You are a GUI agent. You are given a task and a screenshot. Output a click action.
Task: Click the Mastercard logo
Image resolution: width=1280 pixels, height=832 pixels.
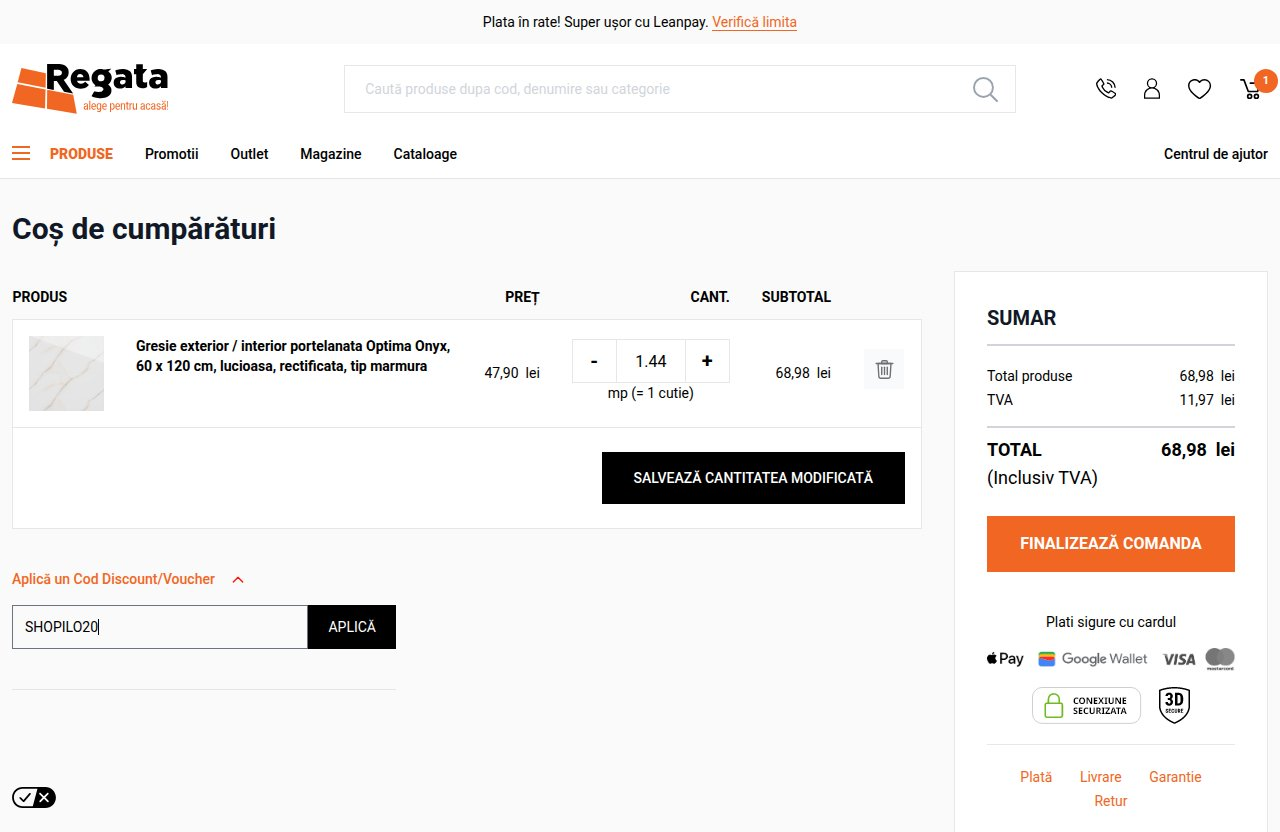tap(1220, 659)
